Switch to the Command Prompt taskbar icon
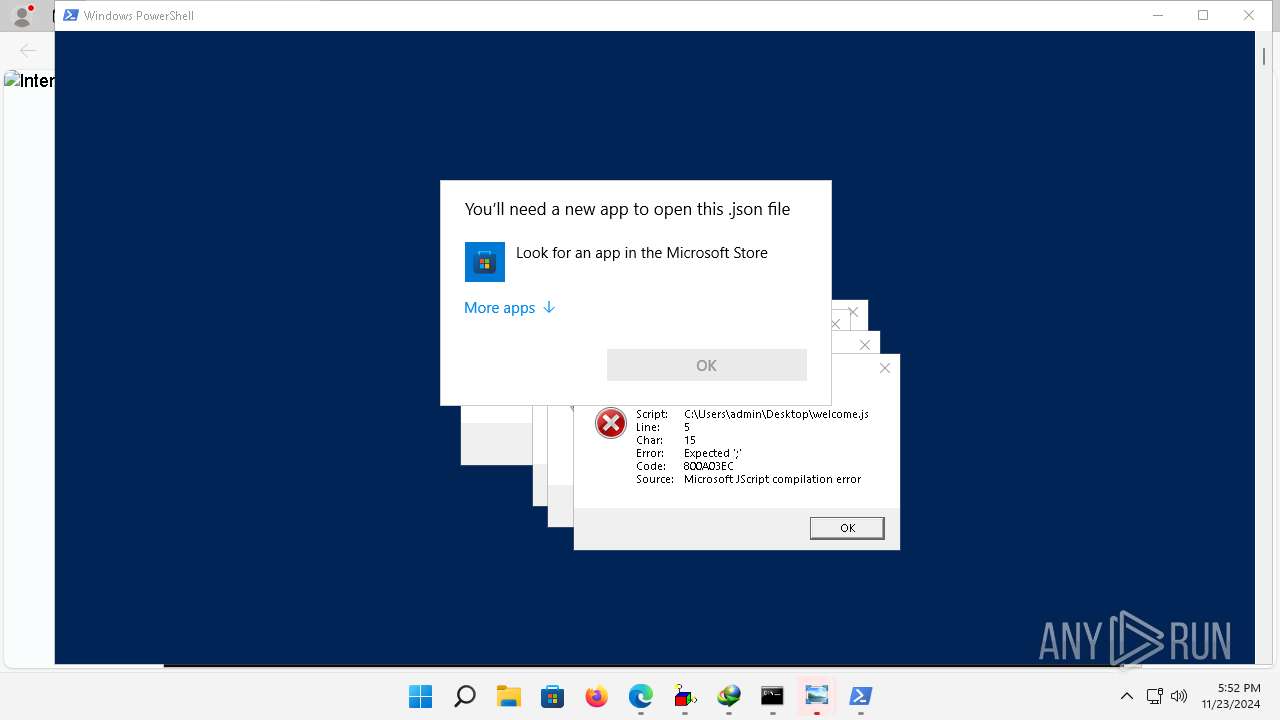Screen dimensions: 1280x720 point(773,696)
